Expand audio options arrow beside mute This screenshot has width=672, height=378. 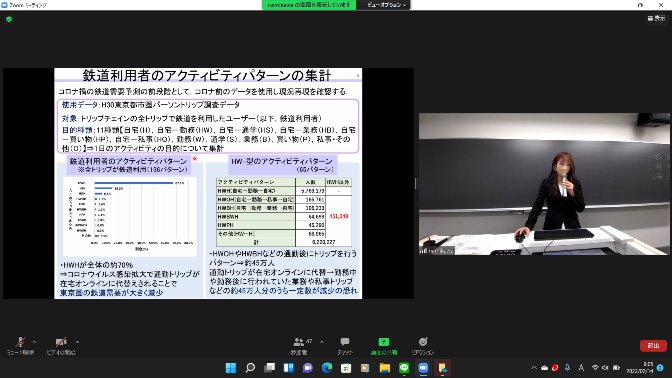tap(34, 342)
